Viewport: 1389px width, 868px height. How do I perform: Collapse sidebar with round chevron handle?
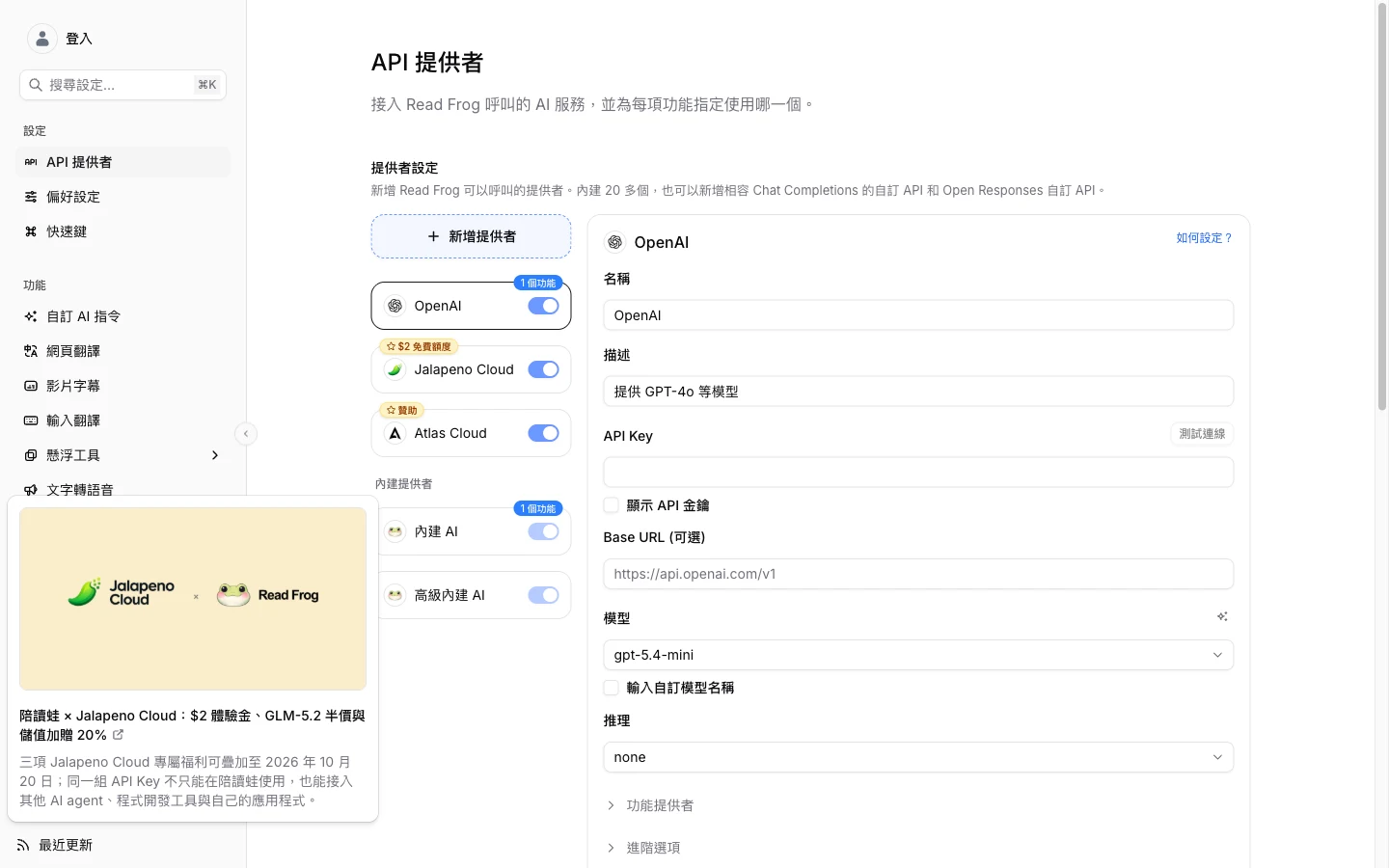point(246,434)
